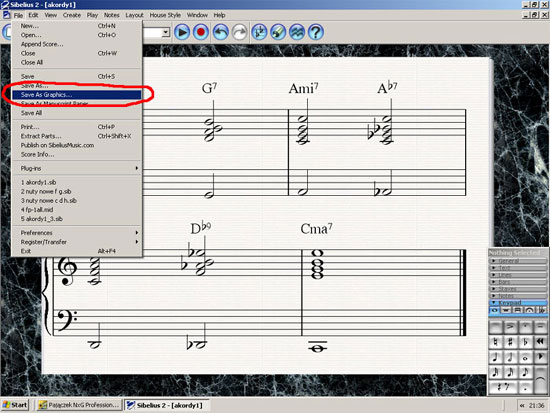Choose the eighth note on the keypad
This screenshot has height=413, width=550.
click(x=525, y=372)
